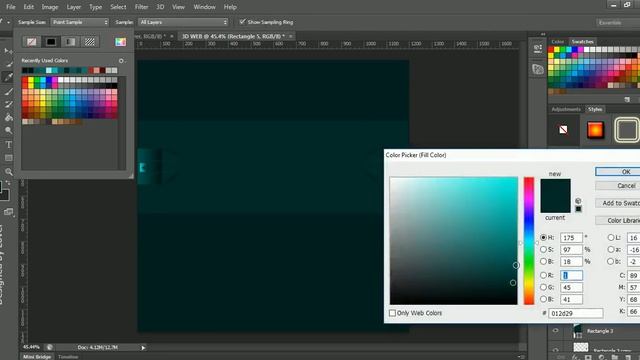Click the out-of-gamut warning icon in Color Picker
This screenshot has width=640, height=360.
click(x=578, y=201)
